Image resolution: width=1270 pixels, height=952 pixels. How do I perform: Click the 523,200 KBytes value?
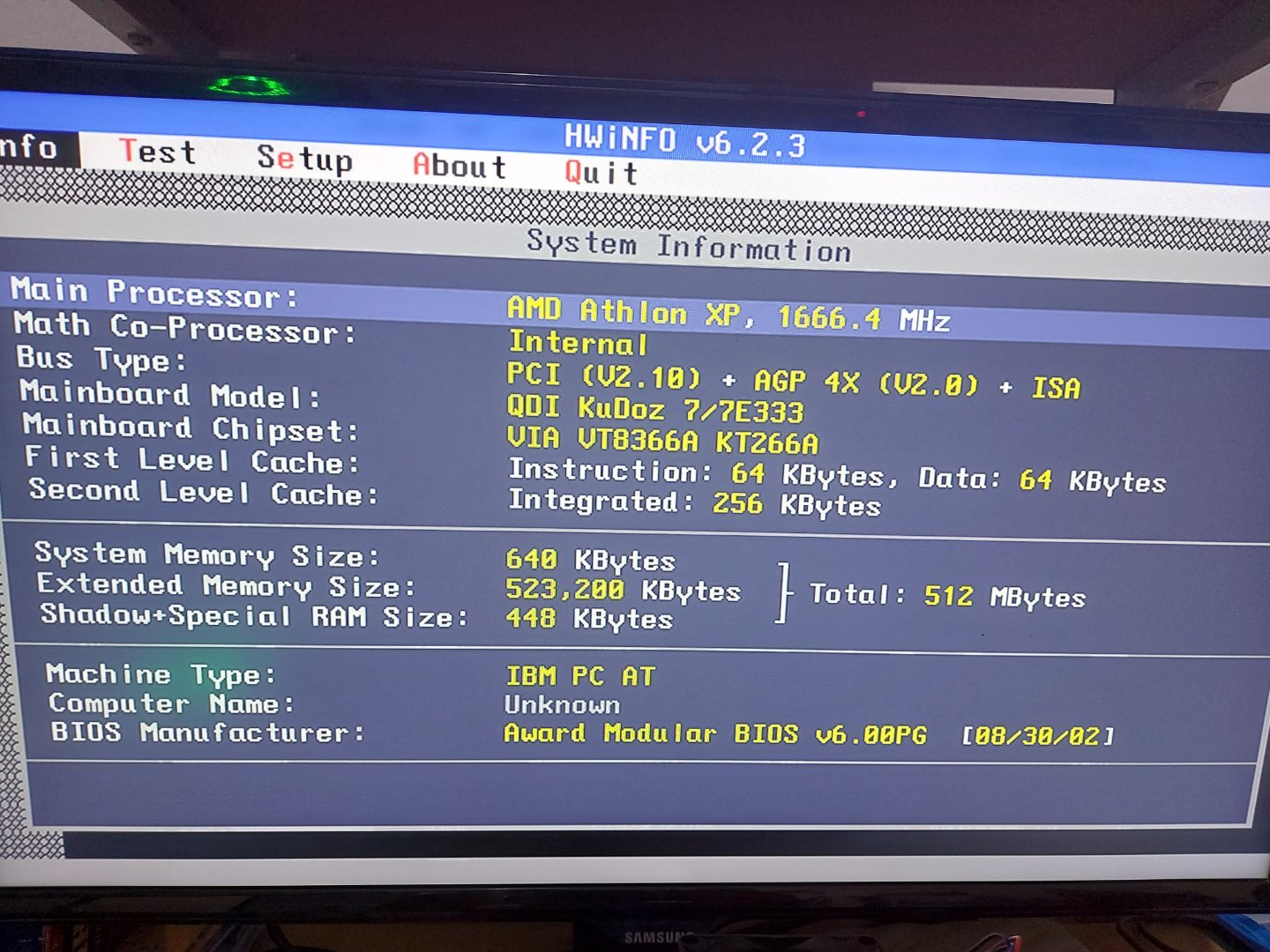point(623,590)
